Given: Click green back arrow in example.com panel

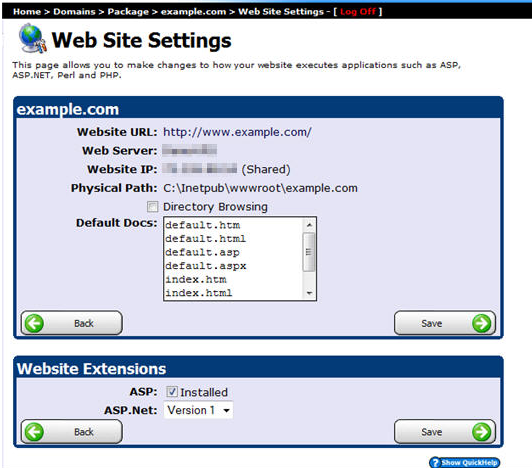Looking at the screenshot, I should (x=35, y=323).
